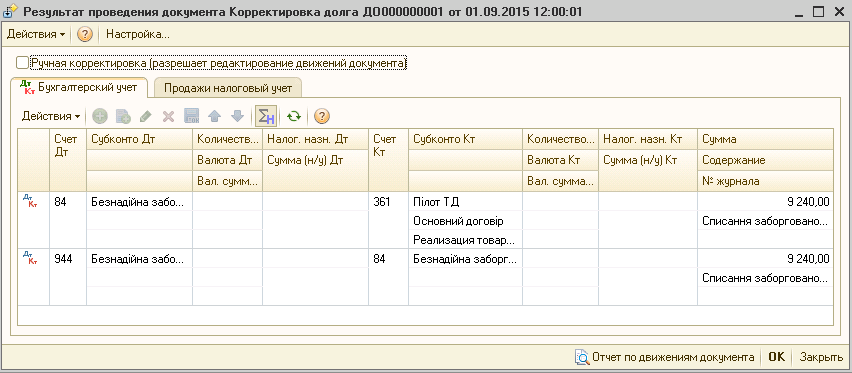Click the Счет Кт column header
The width and height of the screenshot is (852, 373).
click(389, 159)
